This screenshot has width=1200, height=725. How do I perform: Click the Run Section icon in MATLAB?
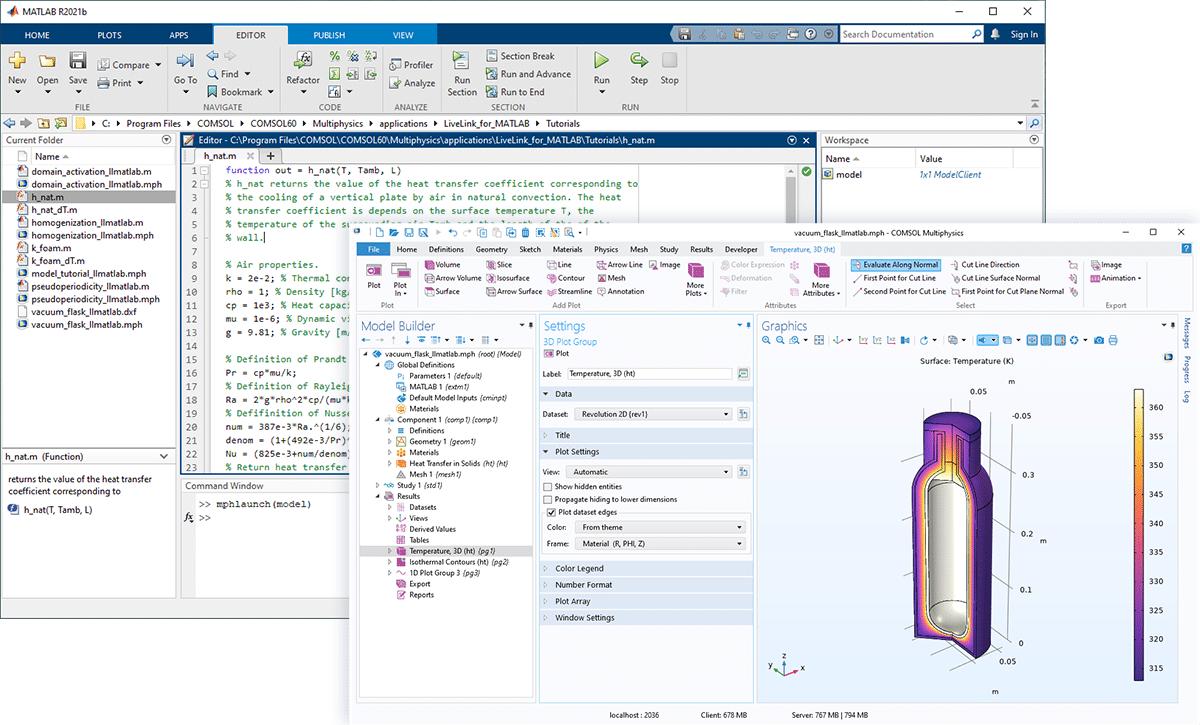(x=462, y=61)
